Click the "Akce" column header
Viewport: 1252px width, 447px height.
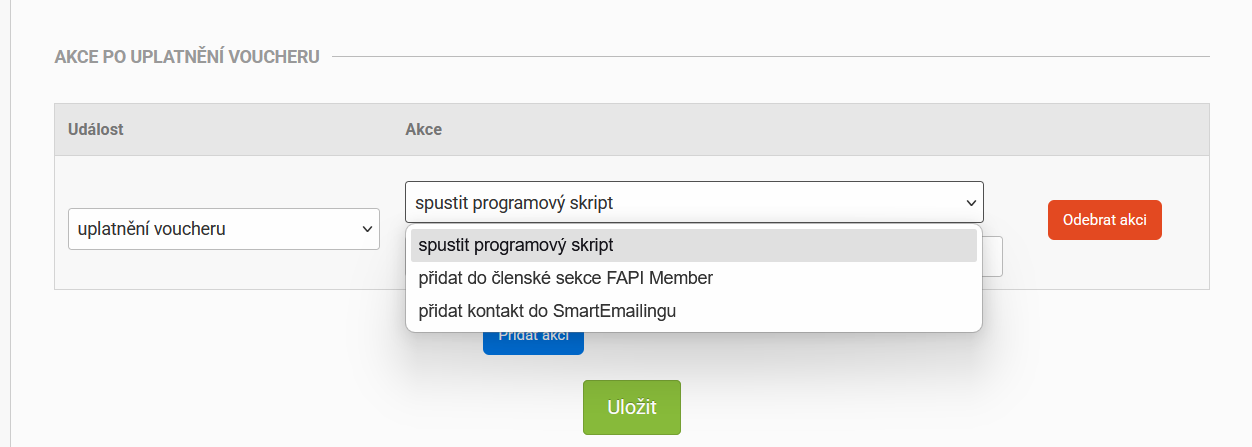424,130
